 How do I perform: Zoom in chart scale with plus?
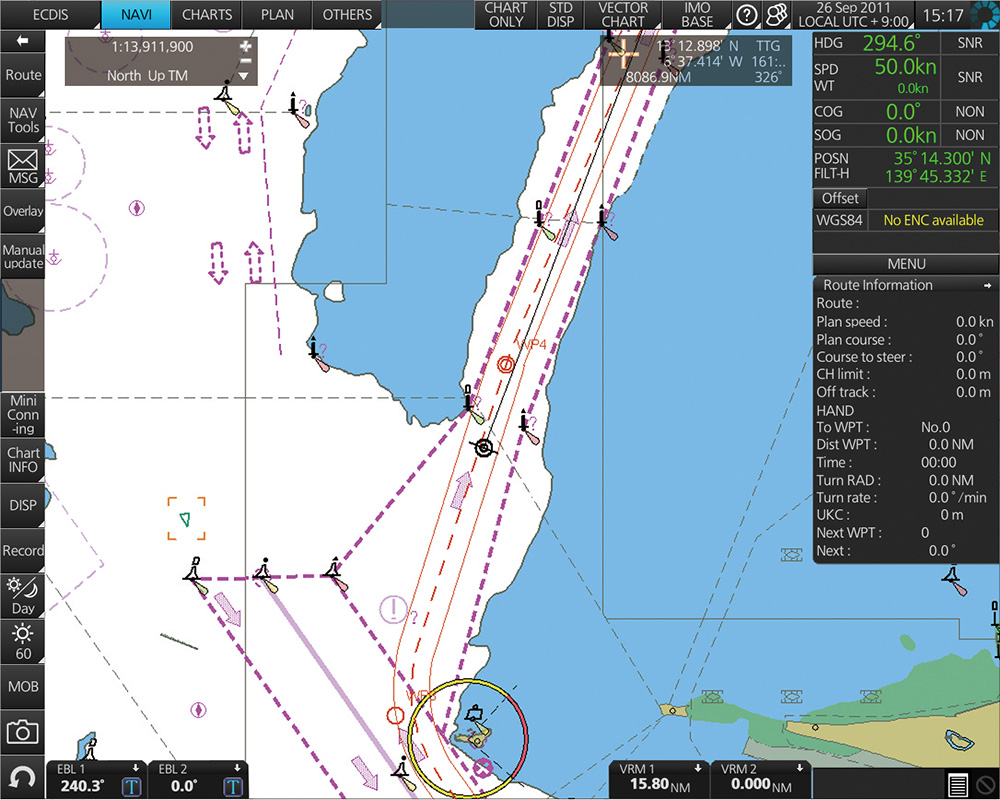point(245,46)
